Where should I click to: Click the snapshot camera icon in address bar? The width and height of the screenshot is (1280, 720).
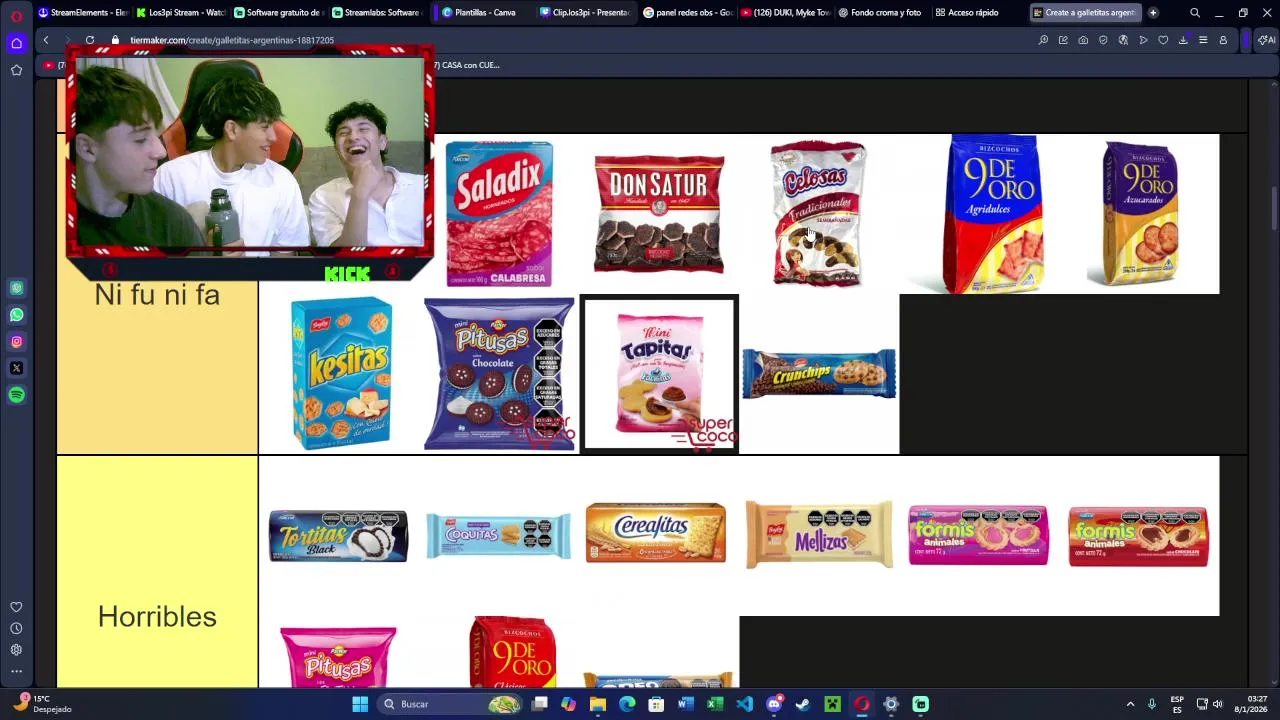click(x=1083, y=40)
